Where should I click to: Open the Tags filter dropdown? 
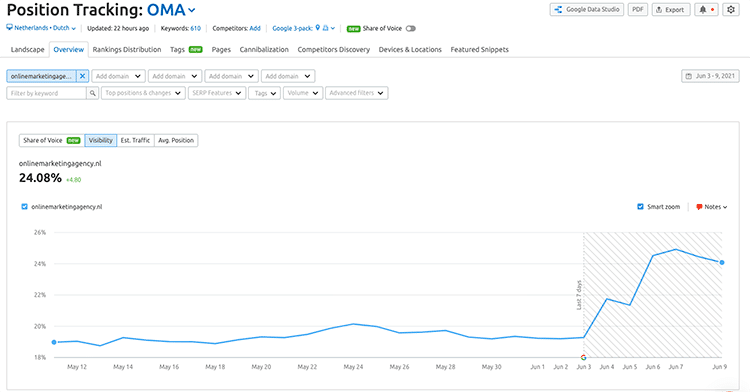pyautogui.click(x=265, y=93)
